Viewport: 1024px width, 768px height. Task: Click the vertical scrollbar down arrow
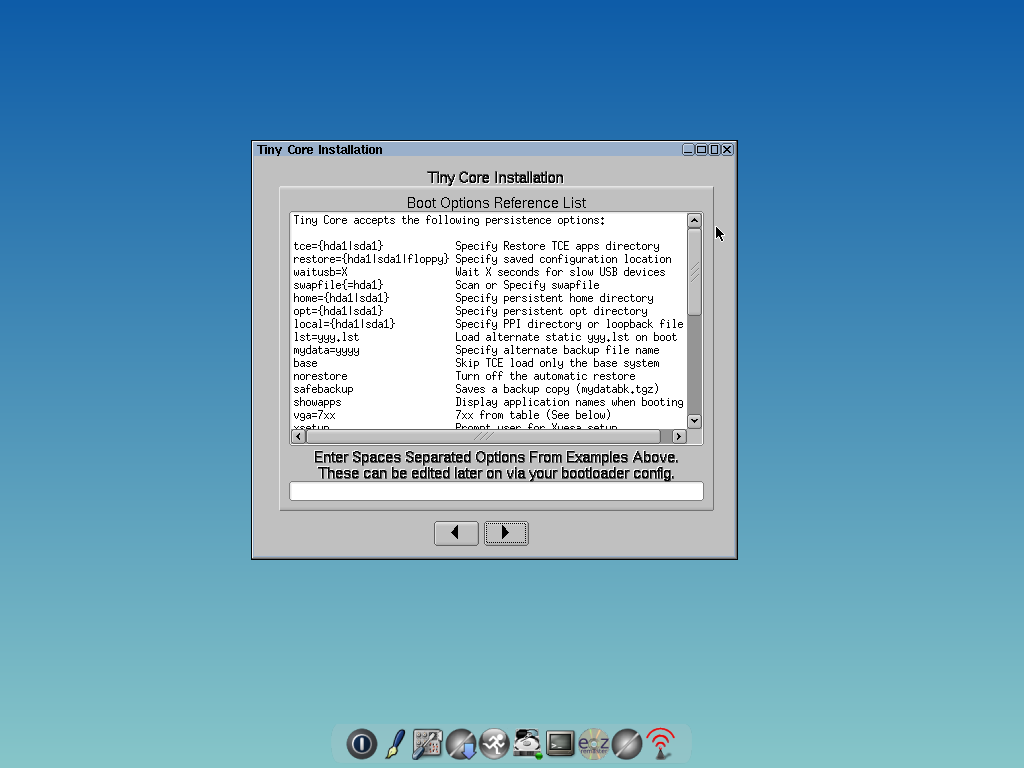click(694, 421)
